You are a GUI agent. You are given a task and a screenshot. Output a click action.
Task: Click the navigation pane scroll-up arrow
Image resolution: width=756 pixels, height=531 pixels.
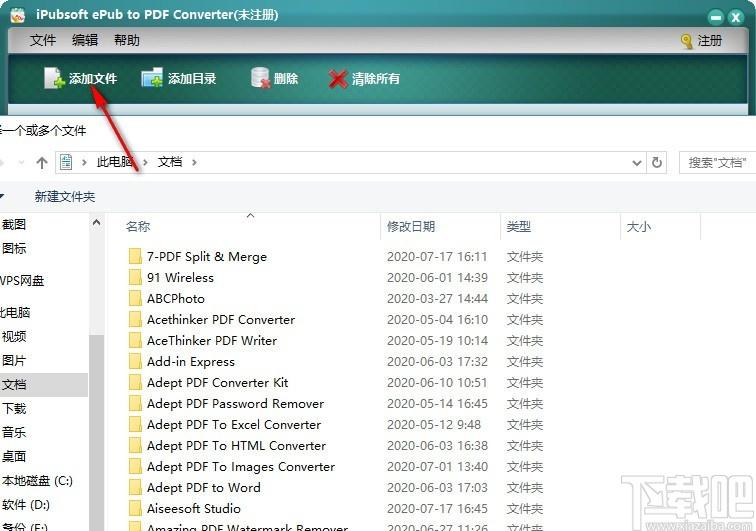point(96,223)
